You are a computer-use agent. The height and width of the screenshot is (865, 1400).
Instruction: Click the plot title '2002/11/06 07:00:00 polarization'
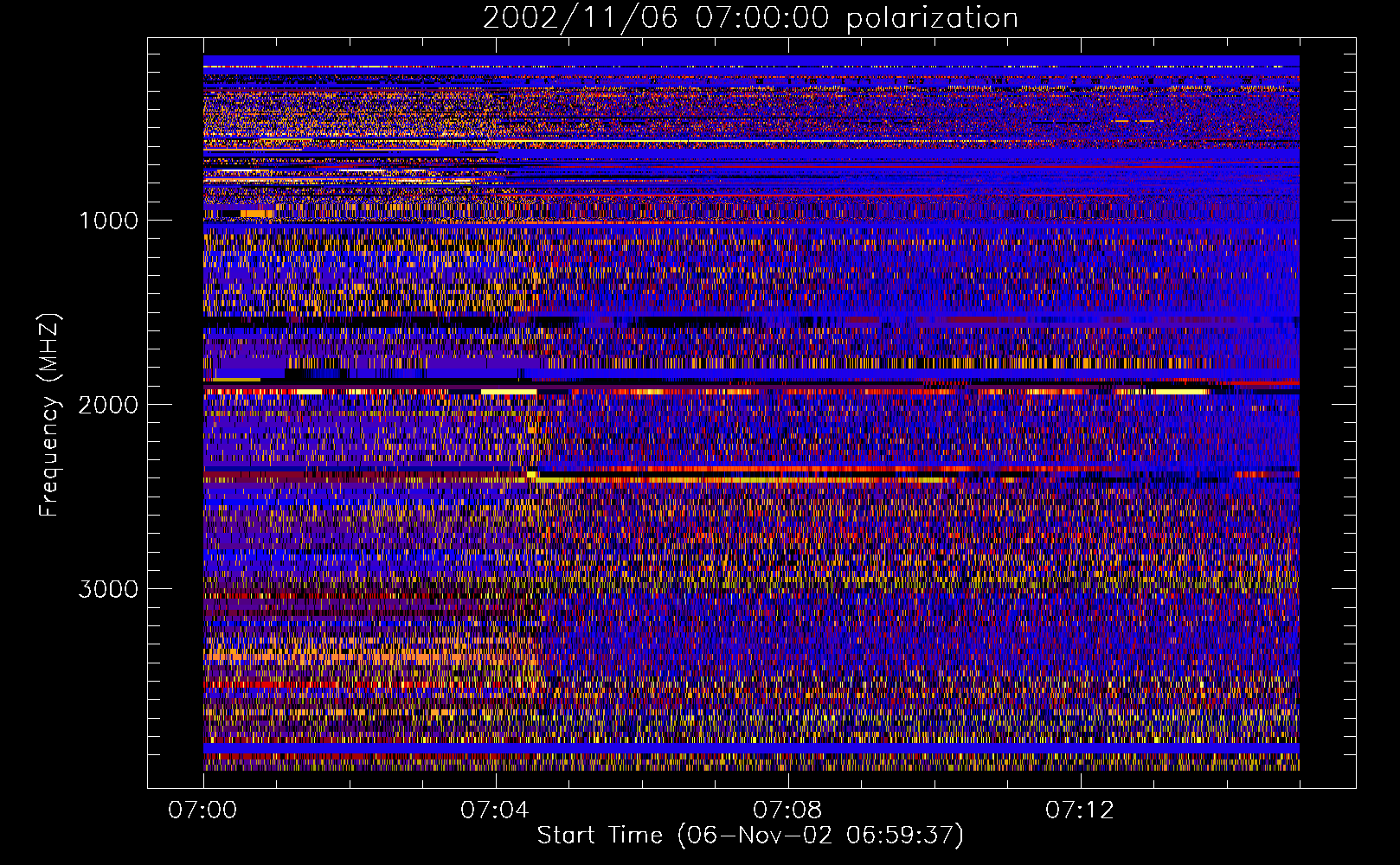pyautogui.click(x=750, y=18)
